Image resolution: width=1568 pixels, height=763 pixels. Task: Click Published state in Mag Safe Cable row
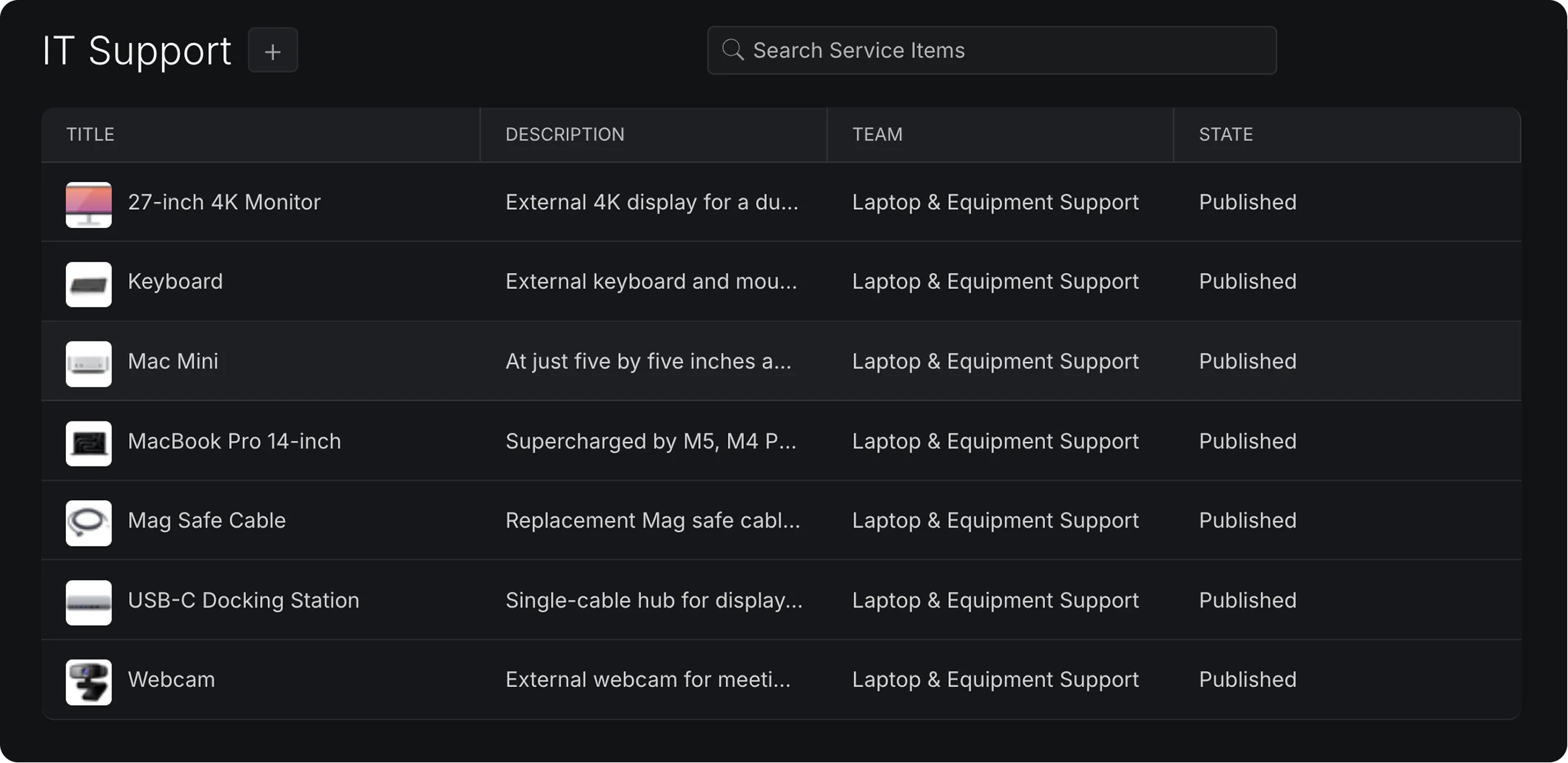[x=1247, y=521]
